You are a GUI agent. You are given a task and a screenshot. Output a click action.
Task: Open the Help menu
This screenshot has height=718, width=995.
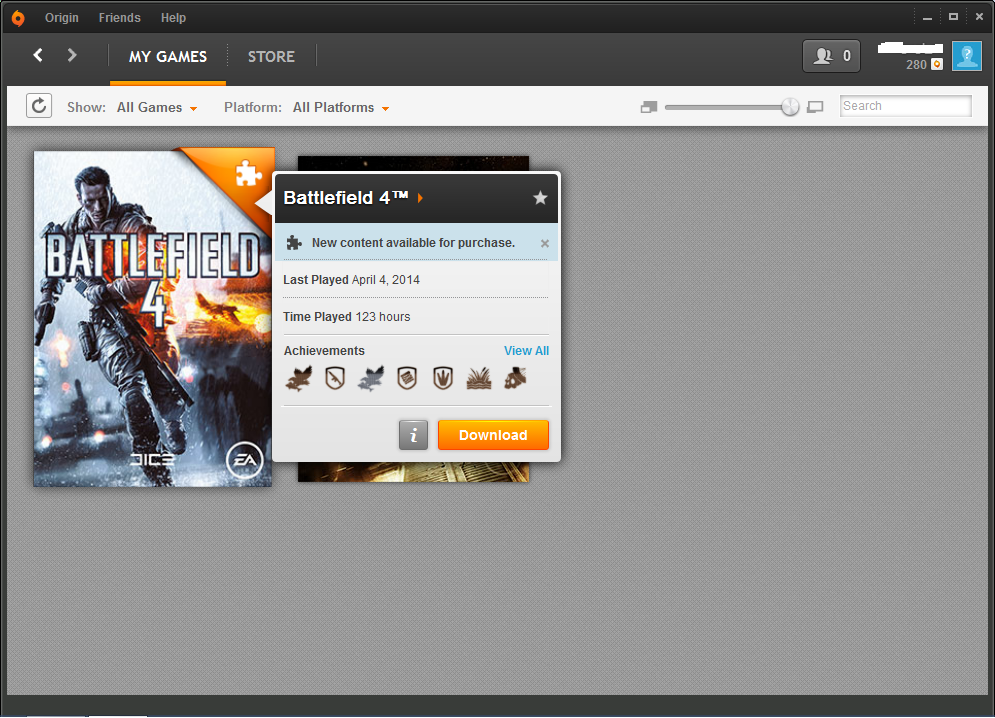pos(173,18)
